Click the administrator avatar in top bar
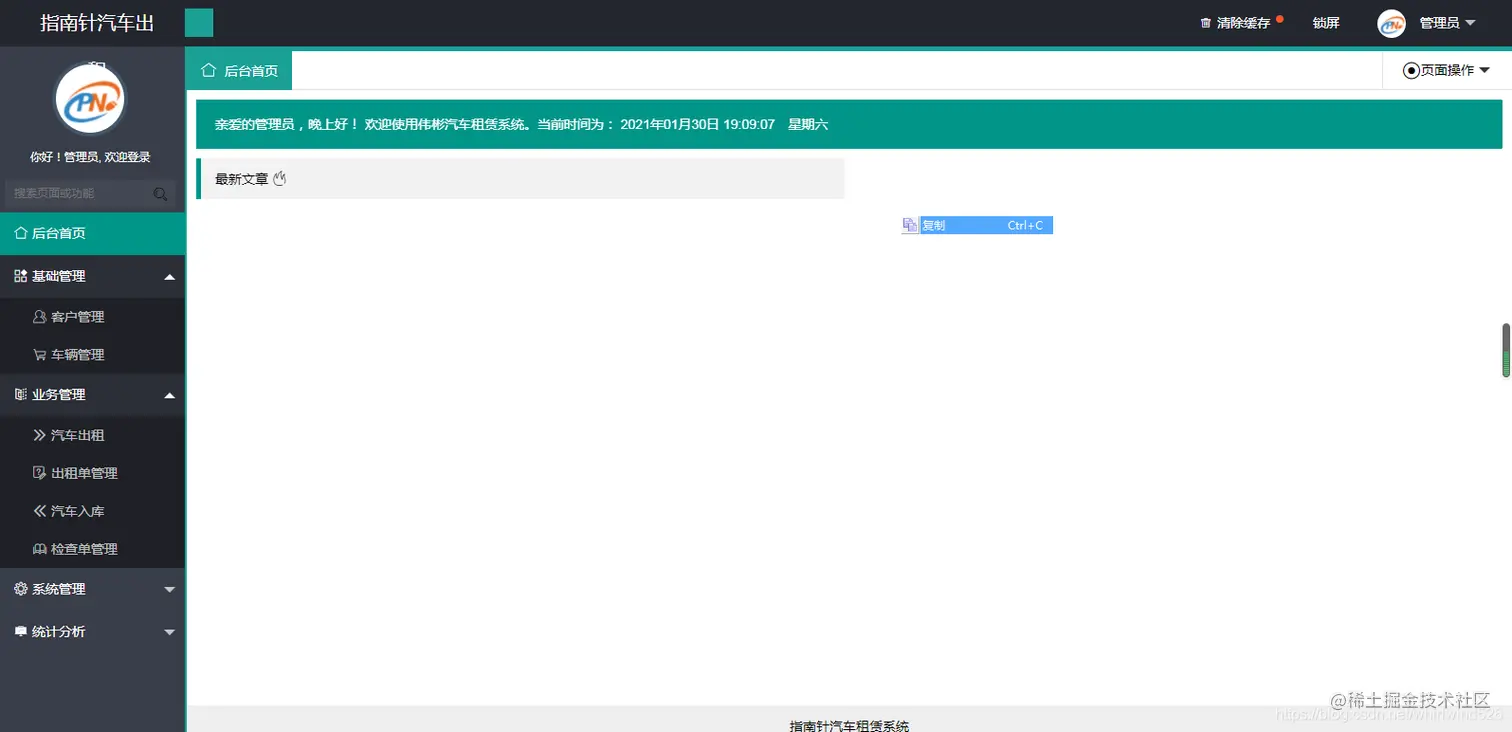 (x=1391, y=23)
